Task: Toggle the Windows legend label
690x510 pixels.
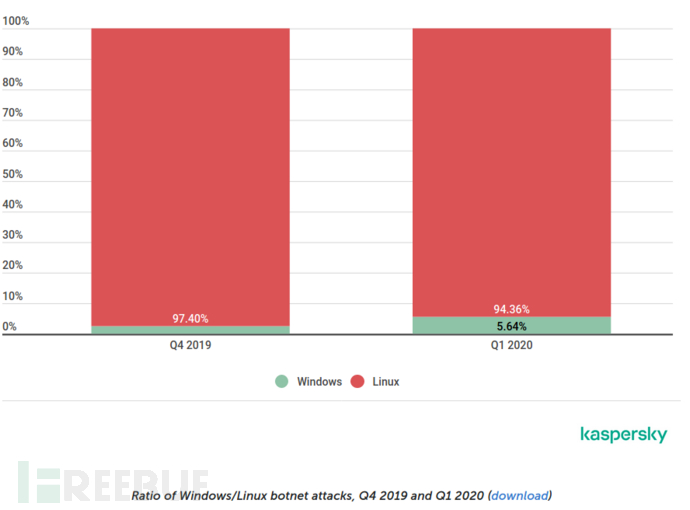Action: tap(319, 381)
